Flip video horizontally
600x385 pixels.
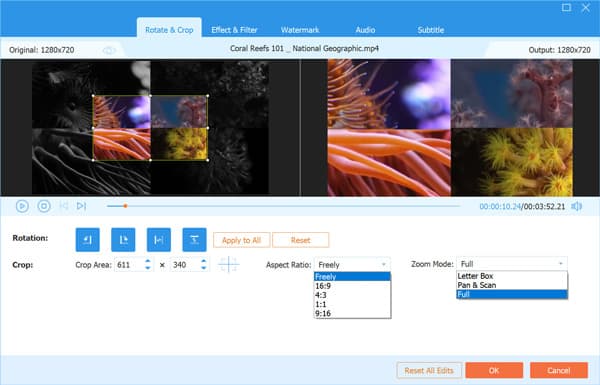159,240
